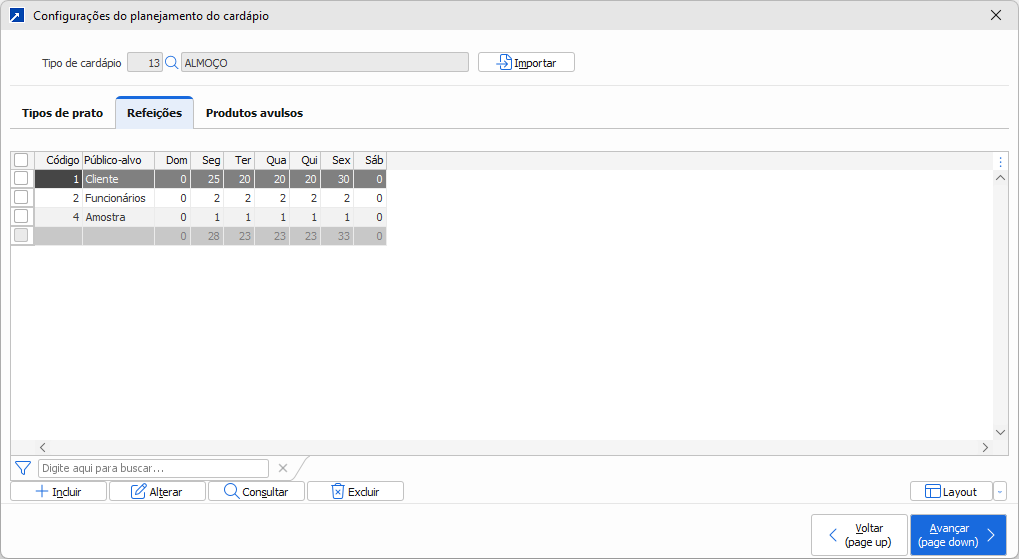Click the Incluir button to add a record
The width and height of the screenshot is (1019, 559).
click(58, 491)
